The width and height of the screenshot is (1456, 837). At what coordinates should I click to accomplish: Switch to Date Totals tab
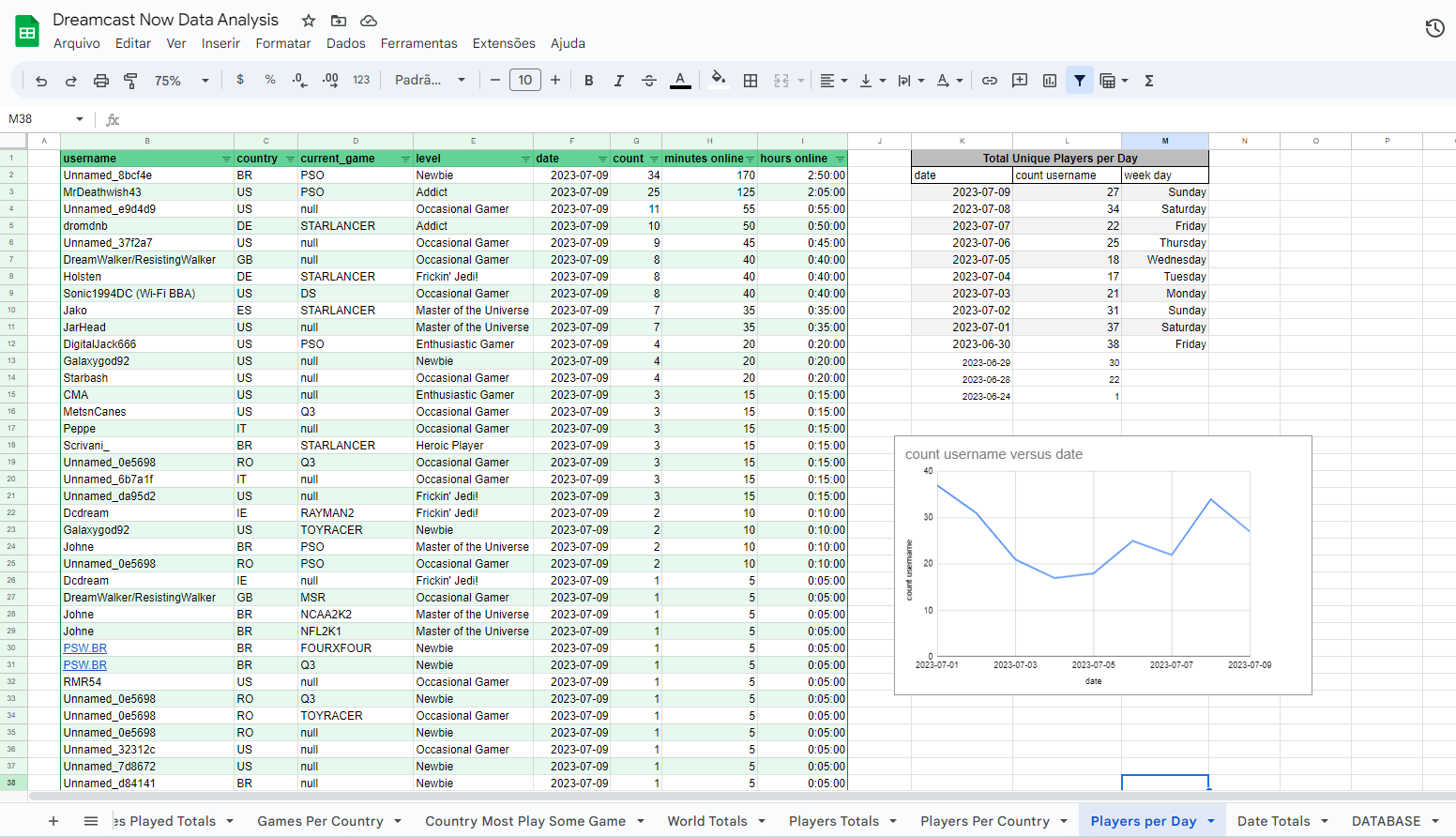pos(1274,821)
